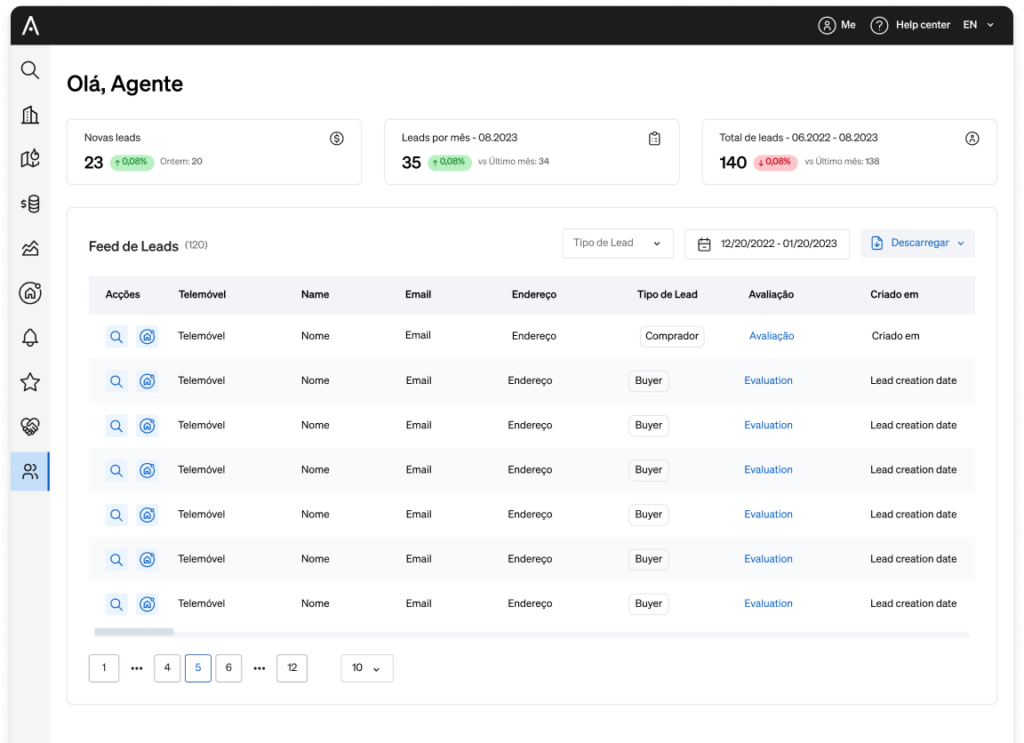Click clipboard icon on Leads por mês card
The height and width of the screenshot is (743, 1024).
[x=654, y=138]
